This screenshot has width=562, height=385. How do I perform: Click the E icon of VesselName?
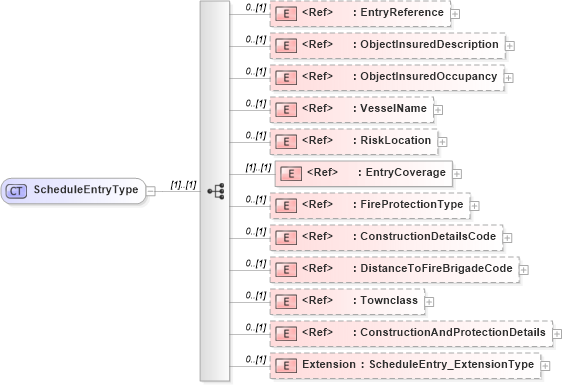(x=286, y=110)
